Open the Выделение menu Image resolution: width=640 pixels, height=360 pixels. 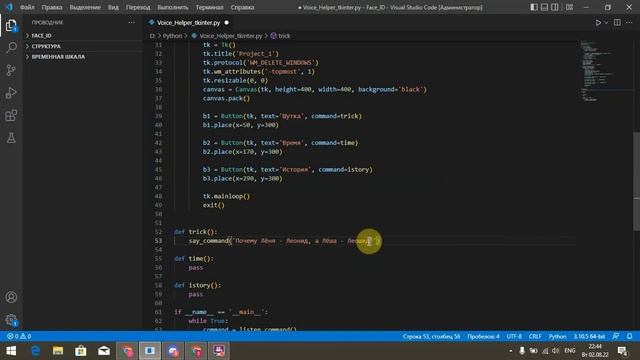click(x=85, y=7)
